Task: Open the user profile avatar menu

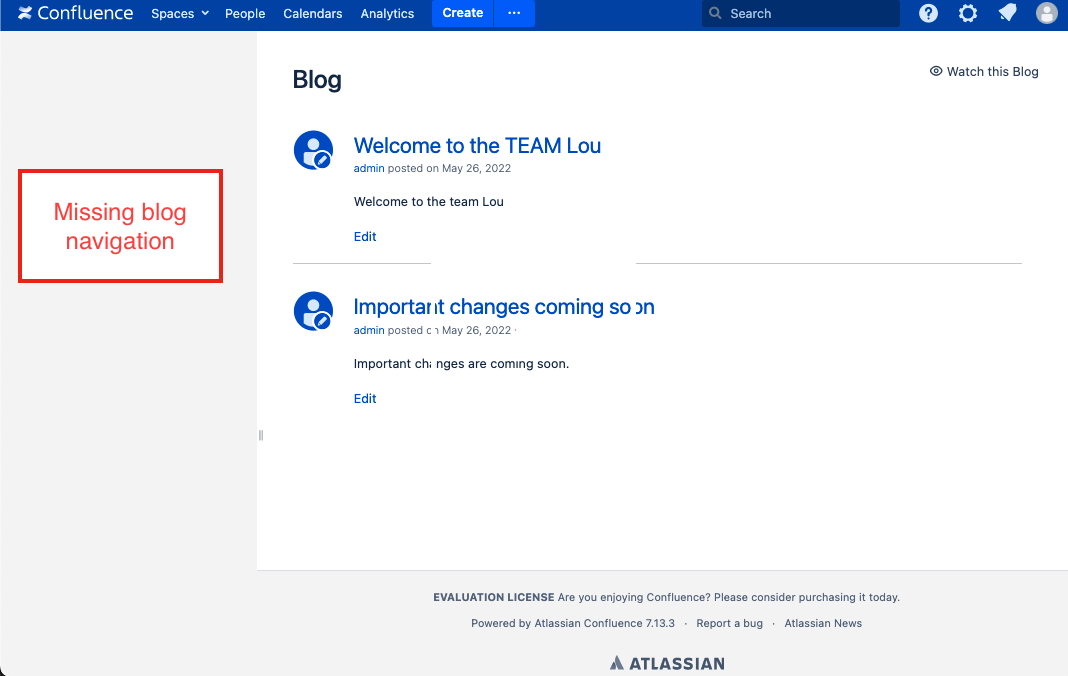Action: pyautogui.click(x=1047, y=13)
